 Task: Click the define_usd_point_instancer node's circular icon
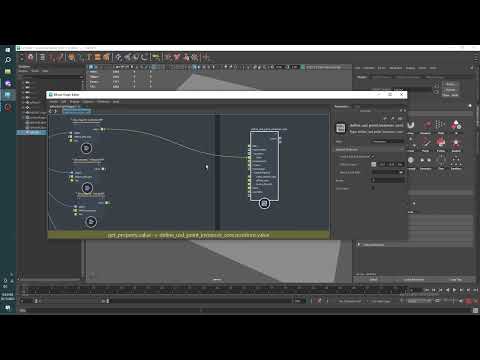point(264,203)
